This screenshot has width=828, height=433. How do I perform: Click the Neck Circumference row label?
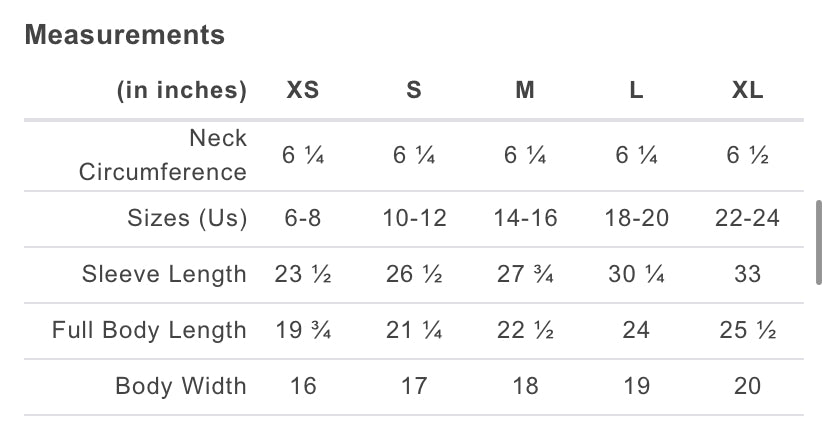pos(162,155)
